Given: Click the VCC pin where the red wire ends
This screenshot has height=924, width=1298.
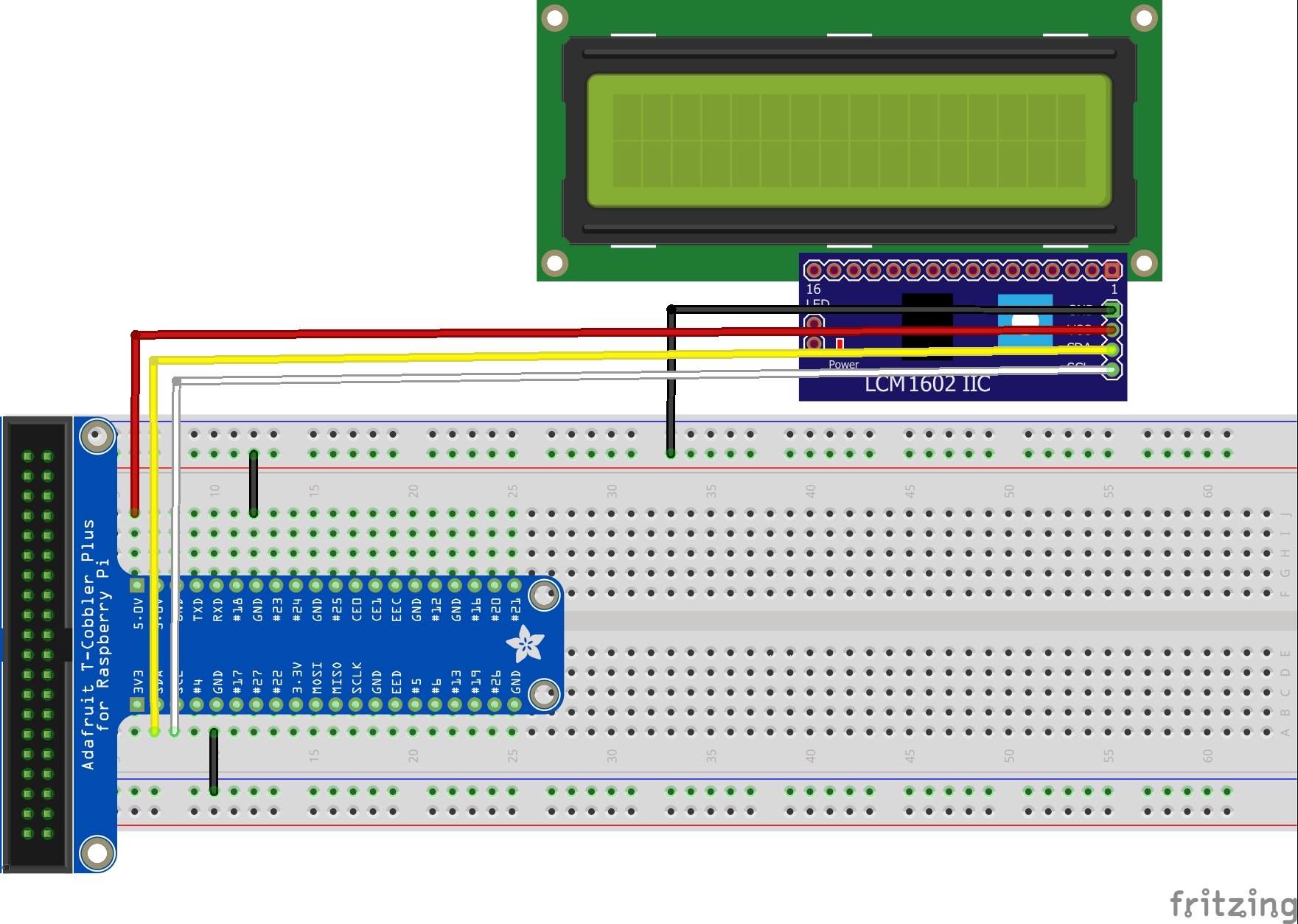Looking at the screenshot, I should click(1112, 330).
